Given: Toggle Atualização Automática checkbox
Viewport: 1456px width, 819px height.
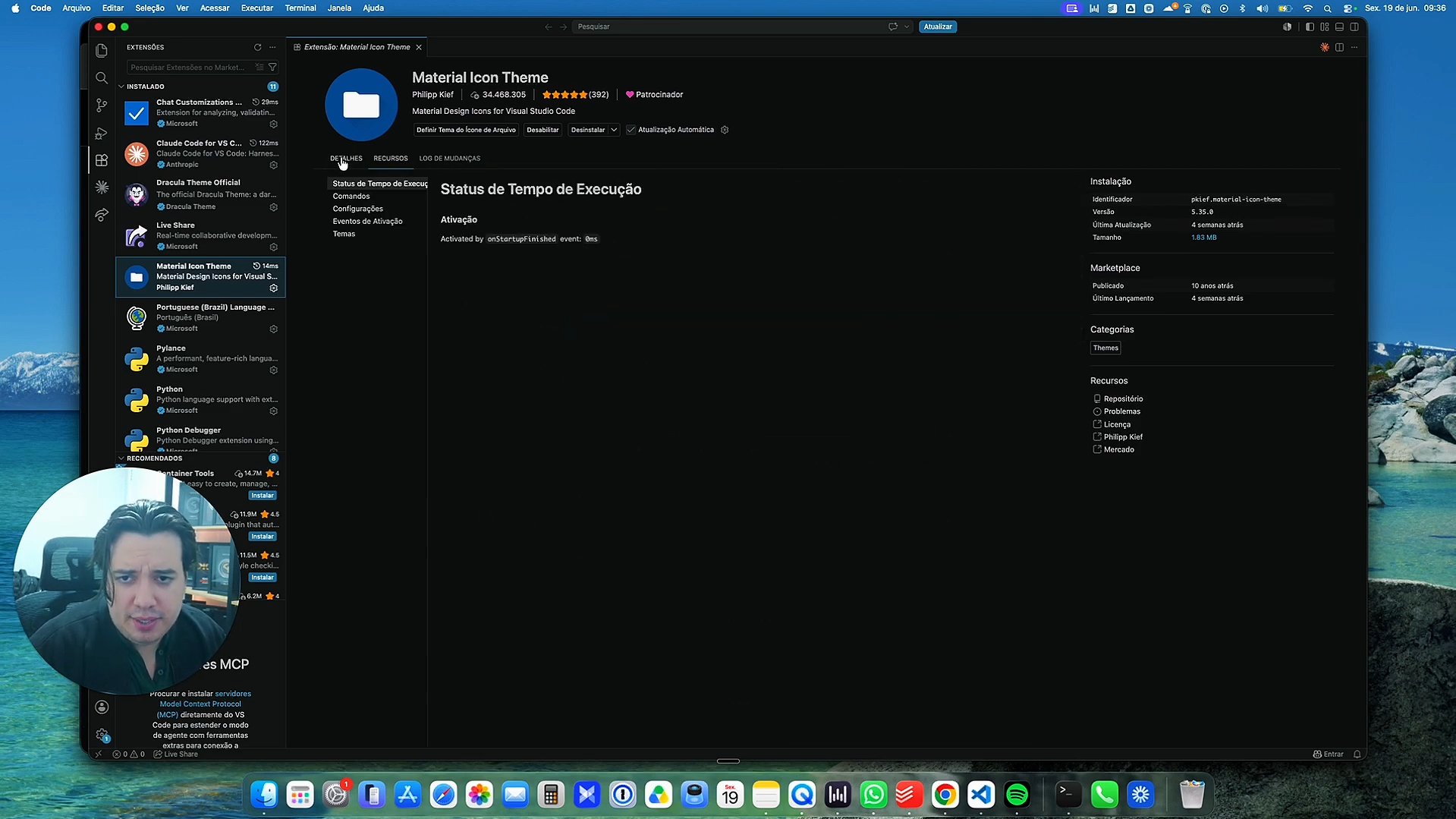Looking at the screenshot, I should [631, 130].
